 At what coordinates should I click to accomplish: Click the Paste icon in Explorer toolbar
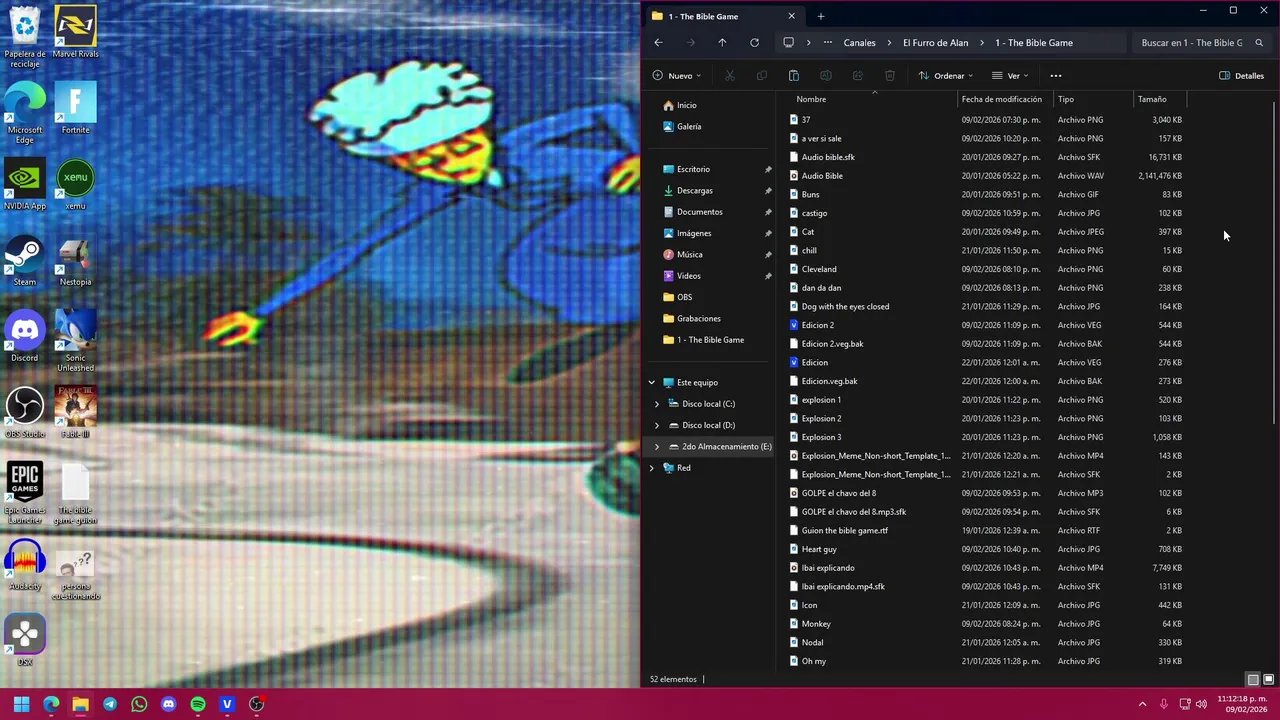(x=794, y=76)
